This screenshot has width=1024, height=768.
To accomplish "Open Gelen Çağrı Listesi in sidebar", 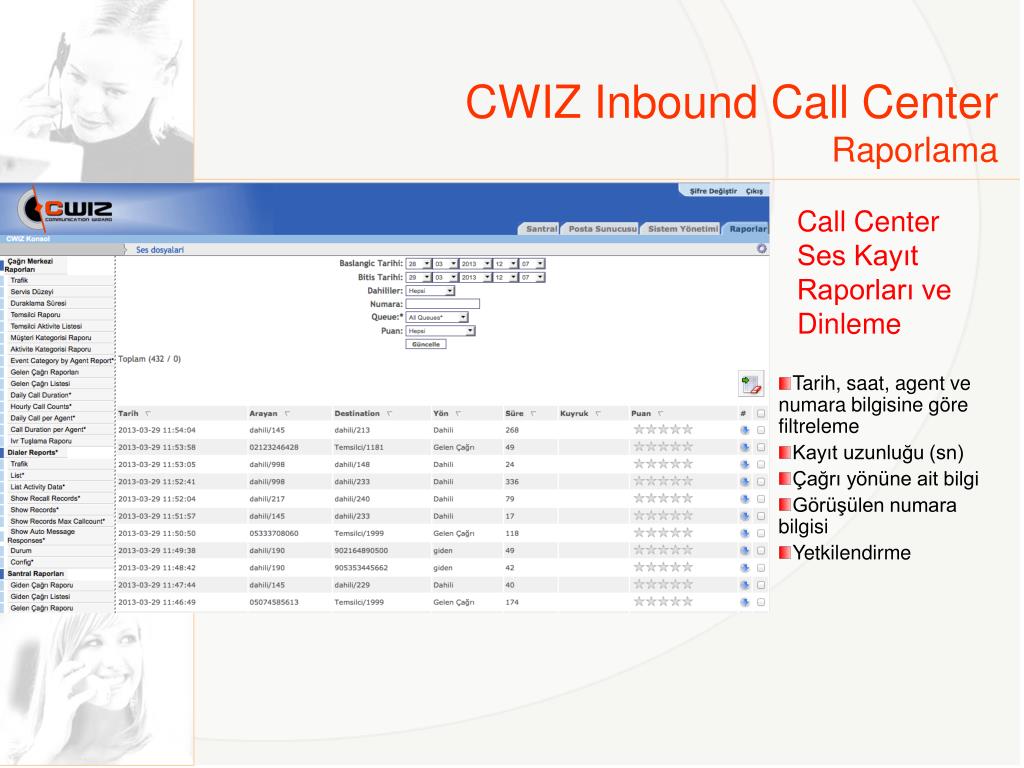I will click(40, 384).
